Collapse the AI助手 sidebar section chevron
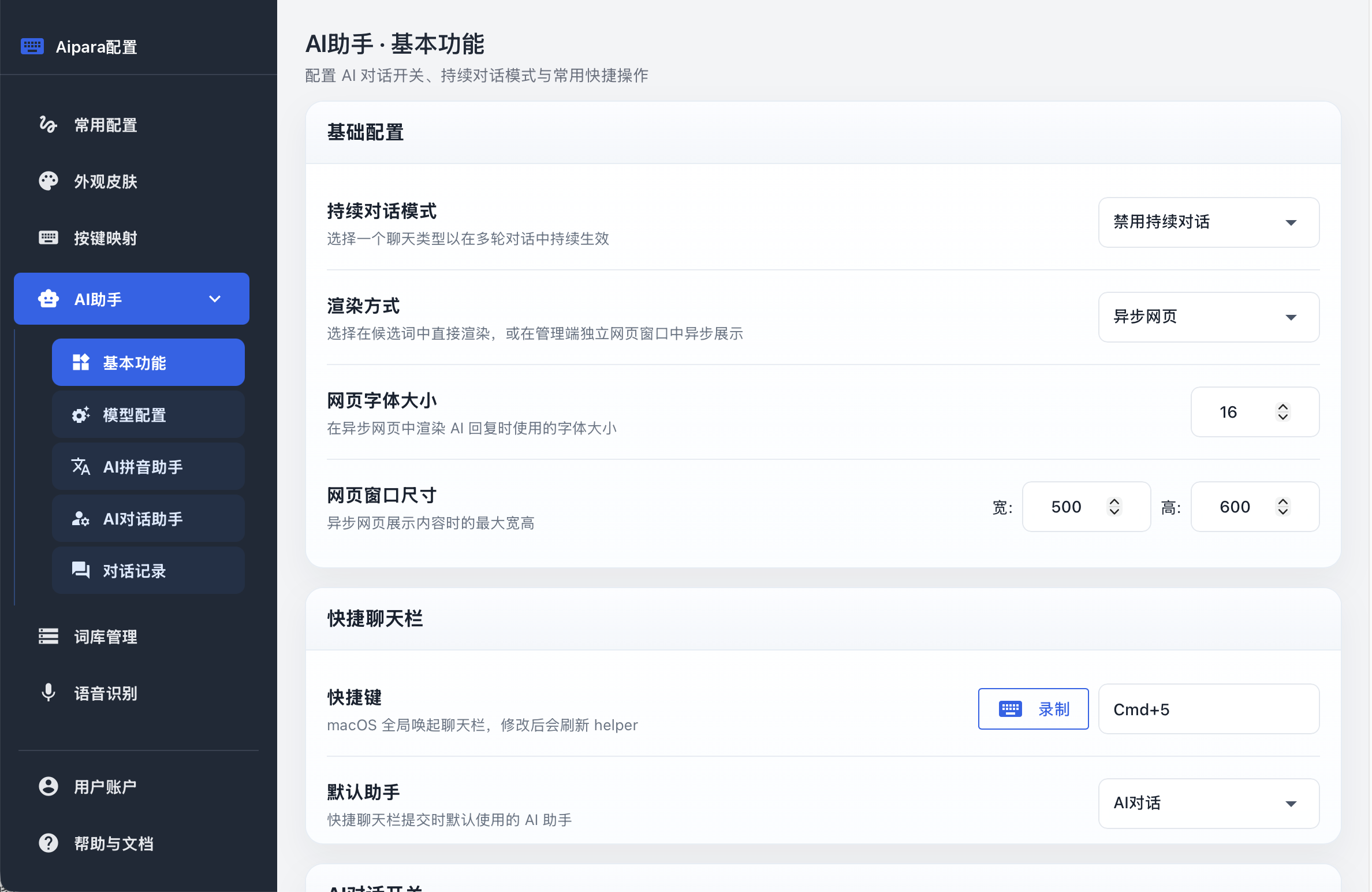 tap(215, 299)
